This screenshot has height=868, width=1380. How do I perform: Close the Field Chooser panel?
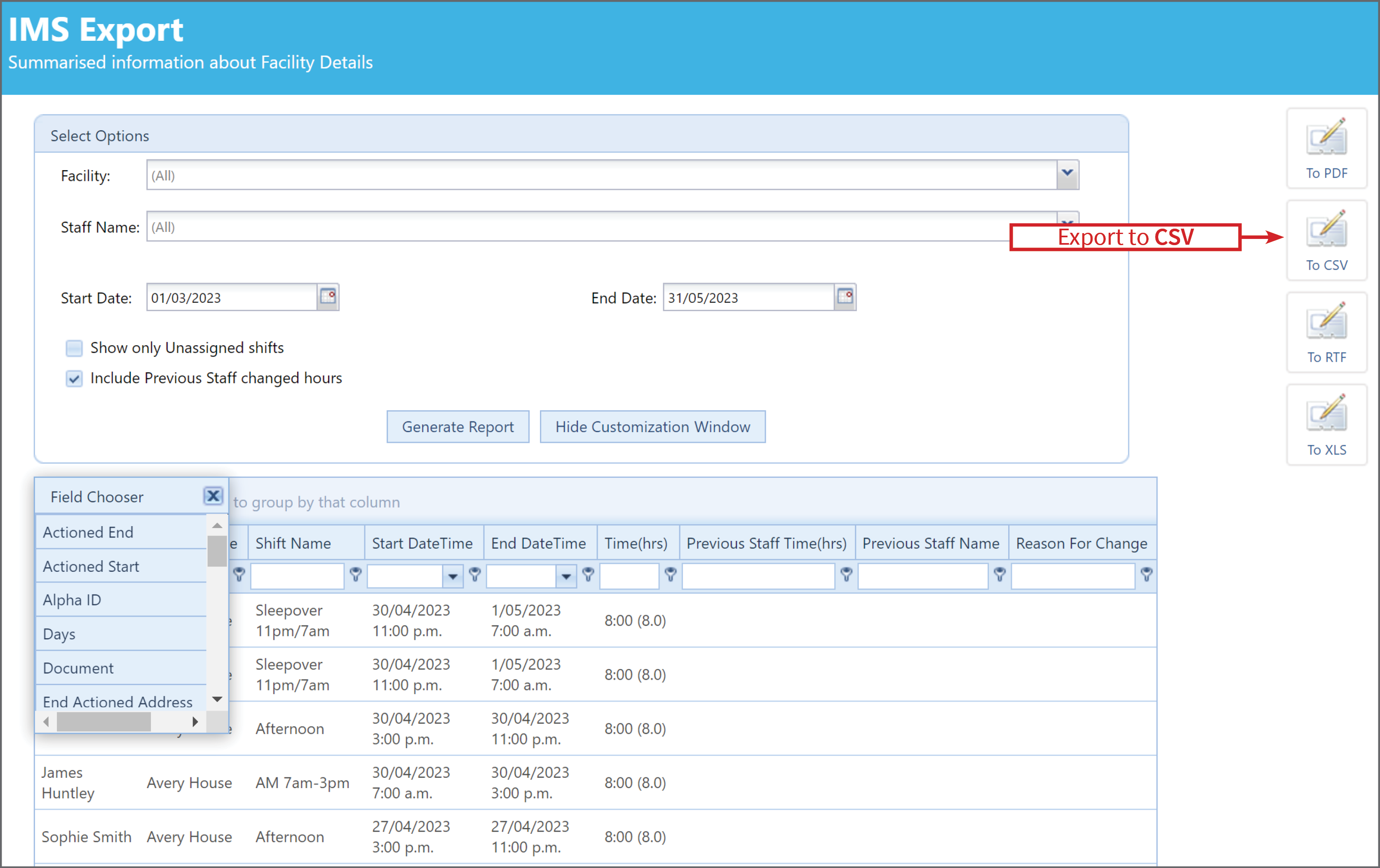213,496
